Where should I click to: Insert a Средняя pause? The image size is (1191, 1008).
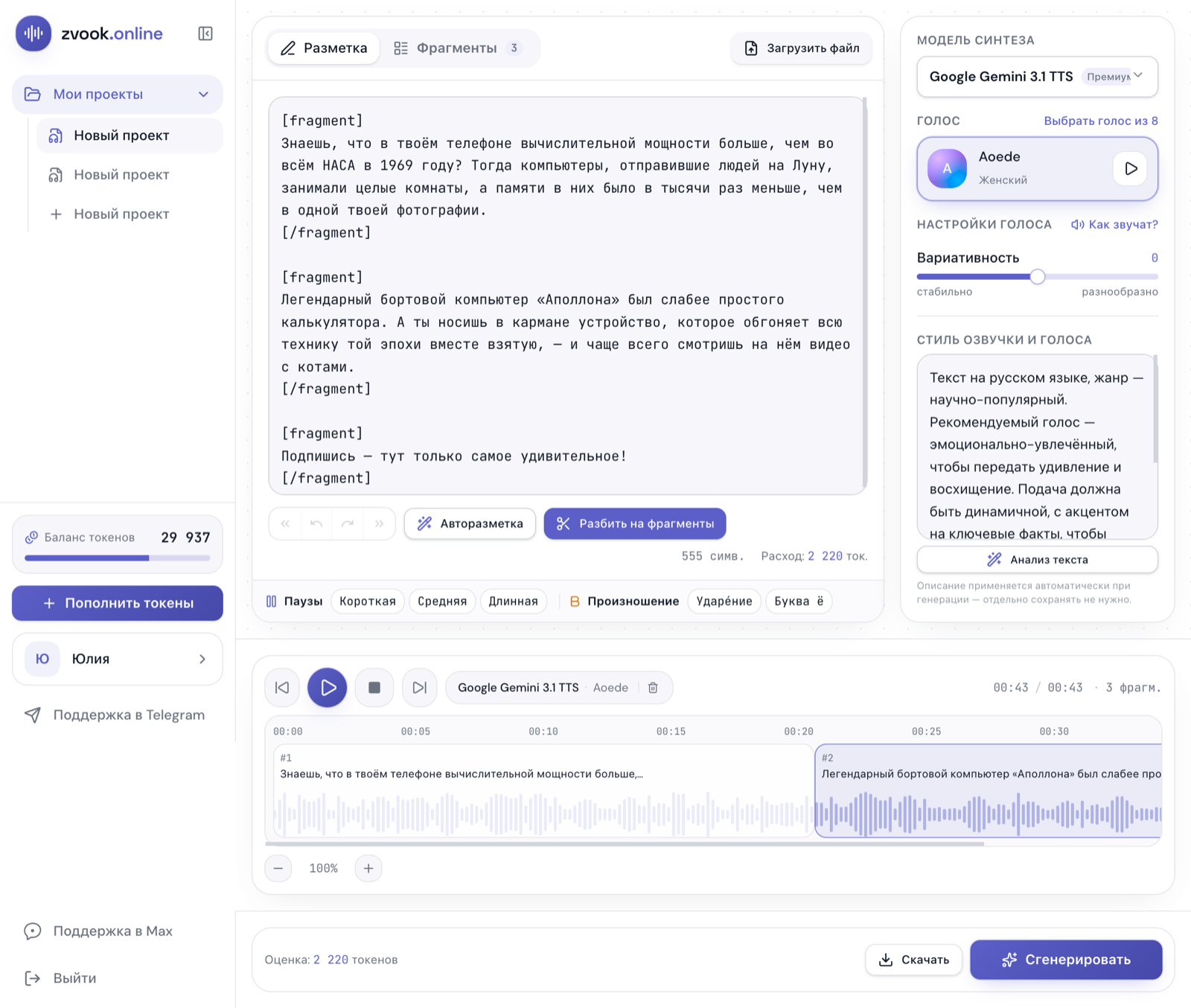click(442, 602)
